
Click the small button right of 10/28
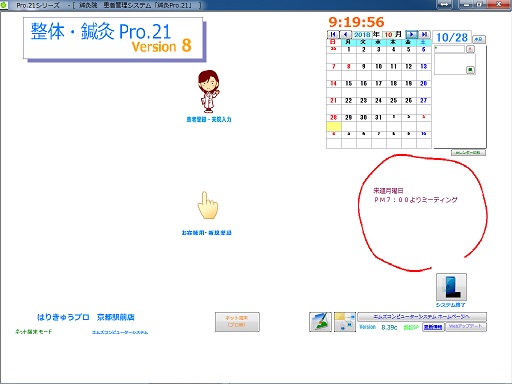[x=479, y=39]
